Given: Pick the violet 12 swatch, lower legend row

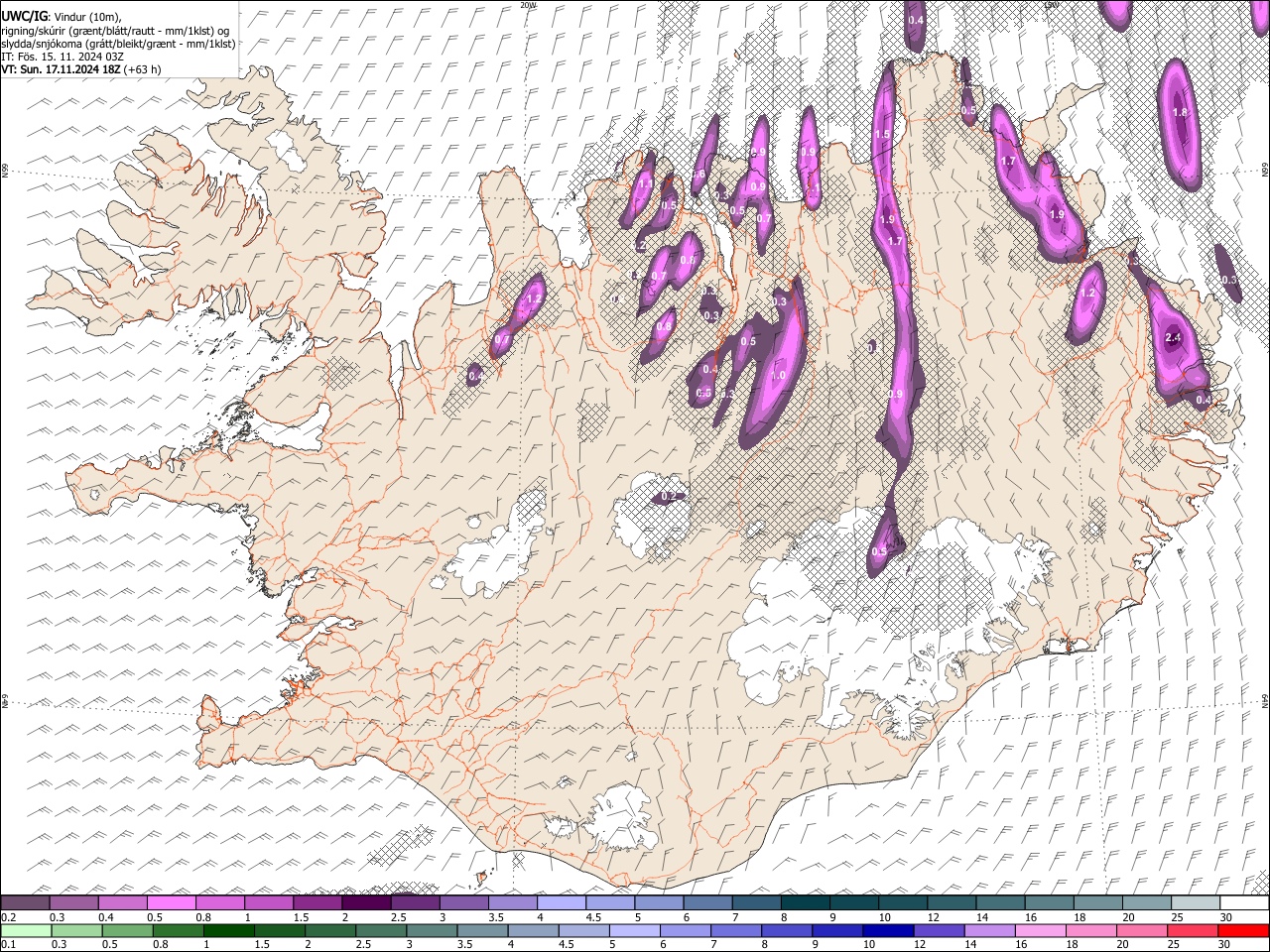Looking at the screenshot, I should click(939, 930).
